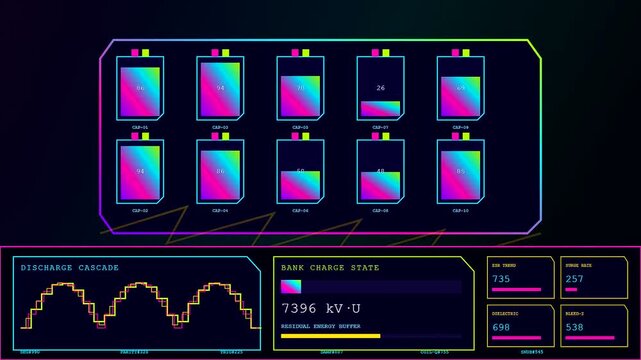Click the pink terminal on CAP-08
The width and height of the screenshot is (641, 360).
[375, 136]
